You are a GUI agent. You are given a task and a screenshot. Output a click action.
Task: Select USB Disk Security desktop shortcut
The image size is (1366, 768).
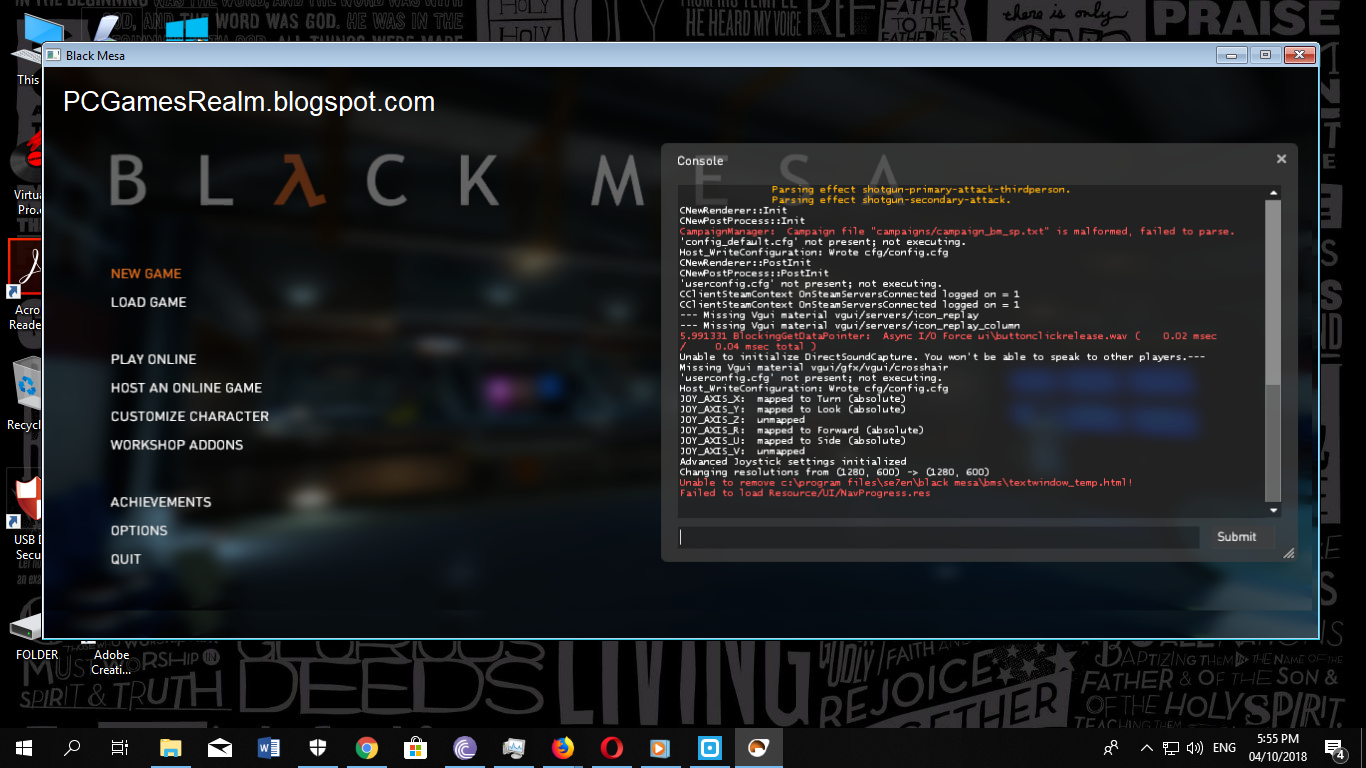[25, 512]
